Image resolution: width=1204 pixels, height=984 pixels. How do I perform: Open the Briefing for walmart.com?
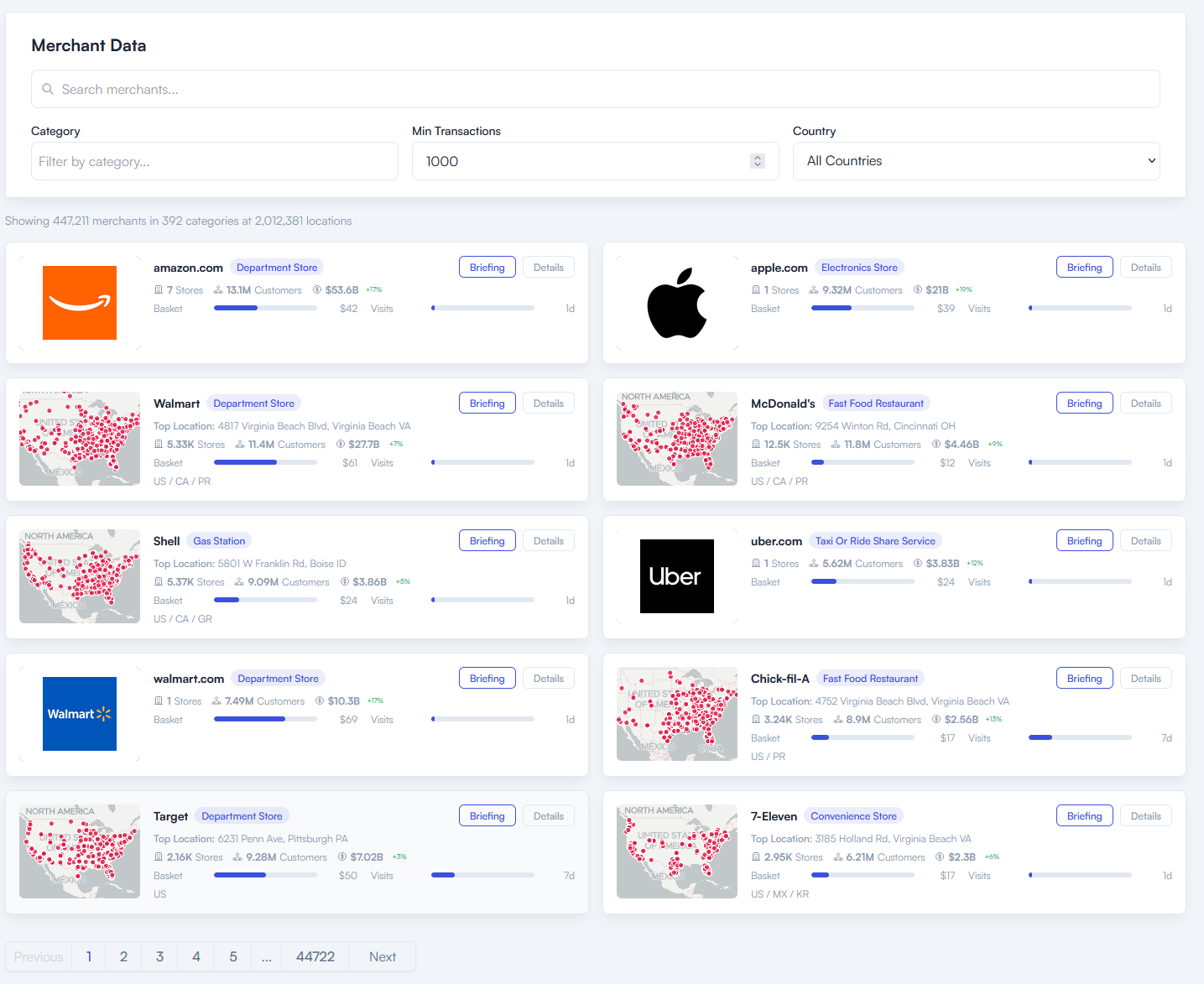[487, 679]
